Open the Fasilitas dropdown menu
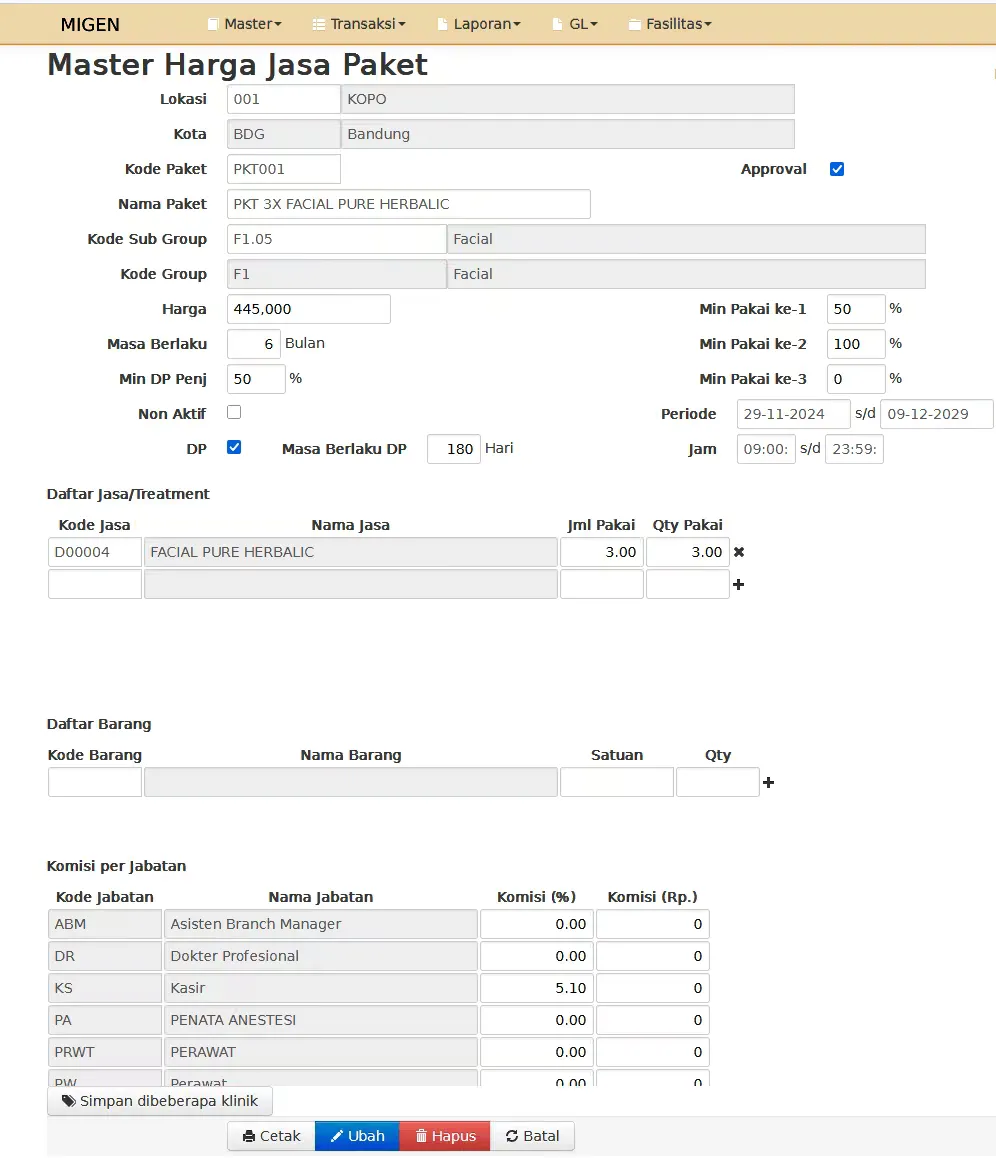Image resolution: width=996 pixels, height=1158 pixels. tap(670, 24)
